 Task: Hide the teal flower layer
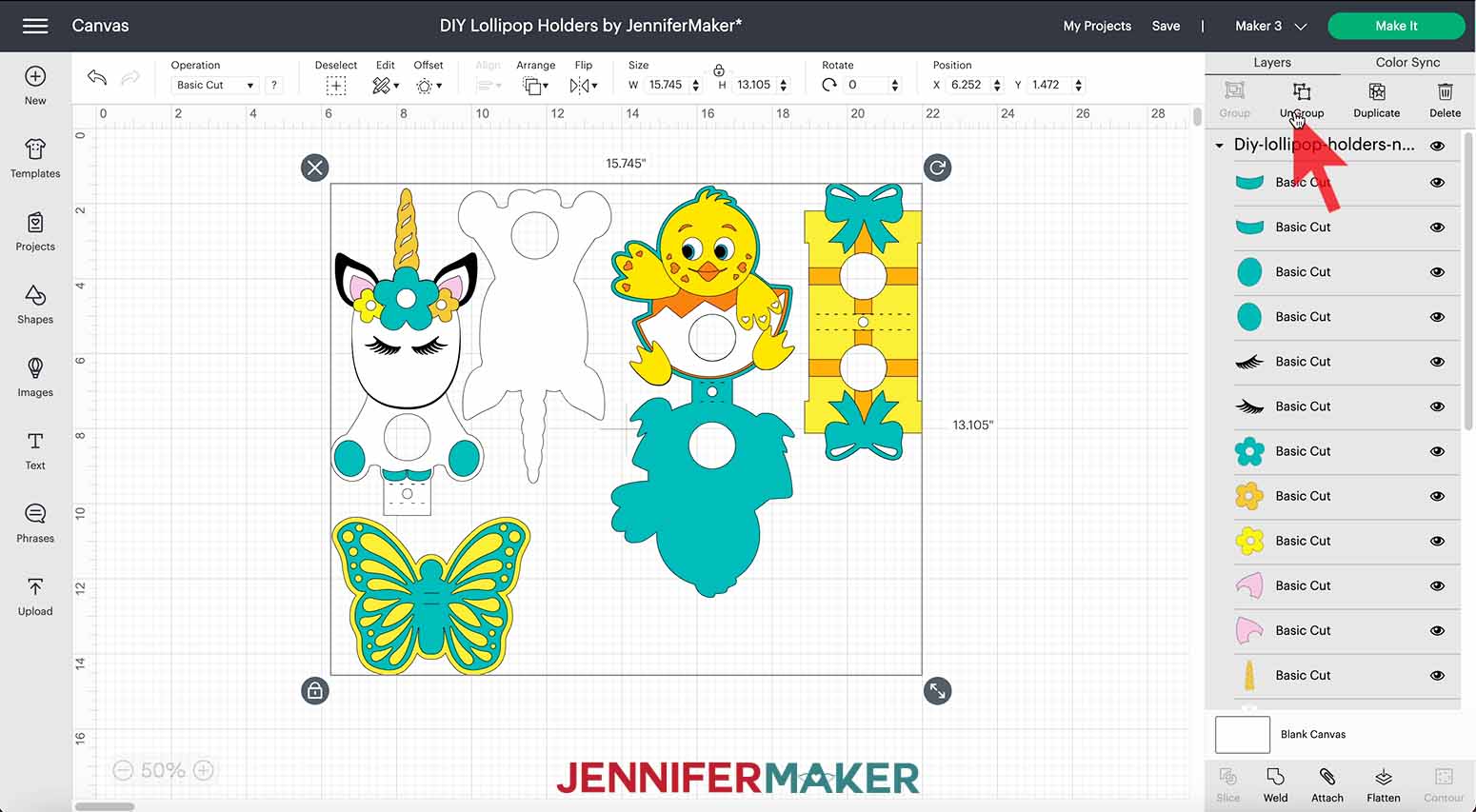click(x=1437, y=451)
